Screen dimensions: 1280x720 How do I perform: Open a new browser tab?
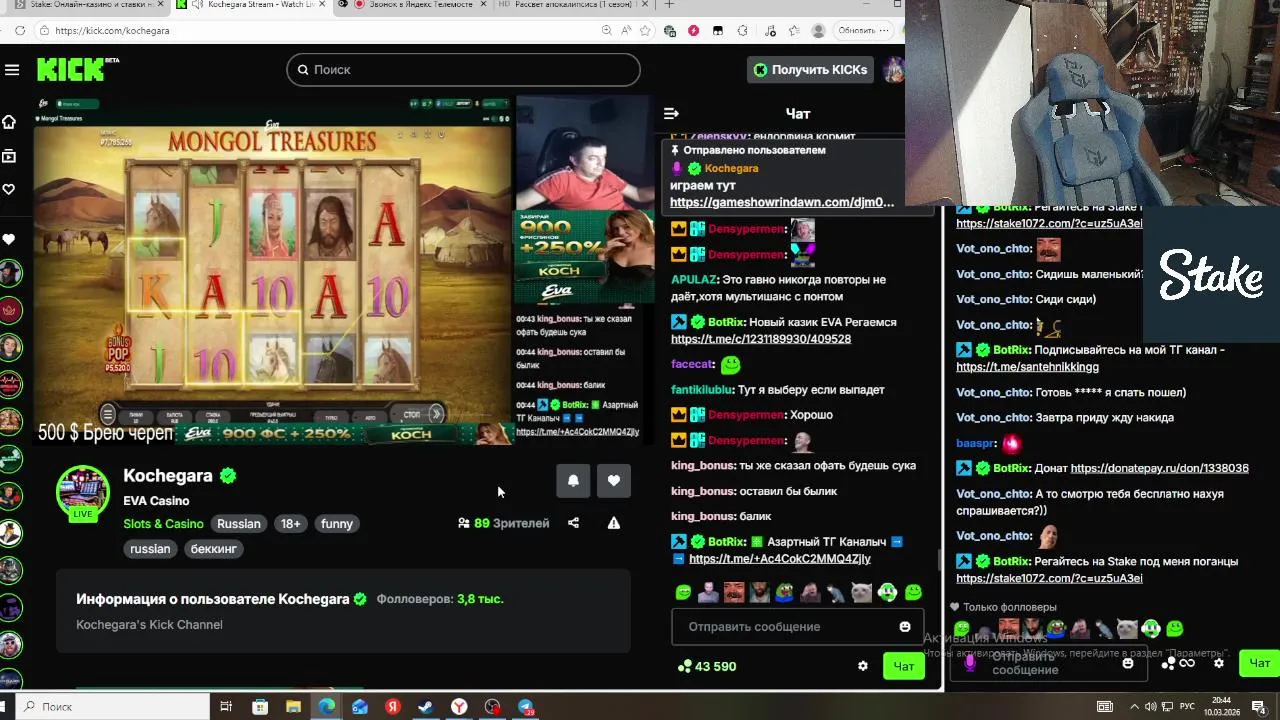click(670, 5)
